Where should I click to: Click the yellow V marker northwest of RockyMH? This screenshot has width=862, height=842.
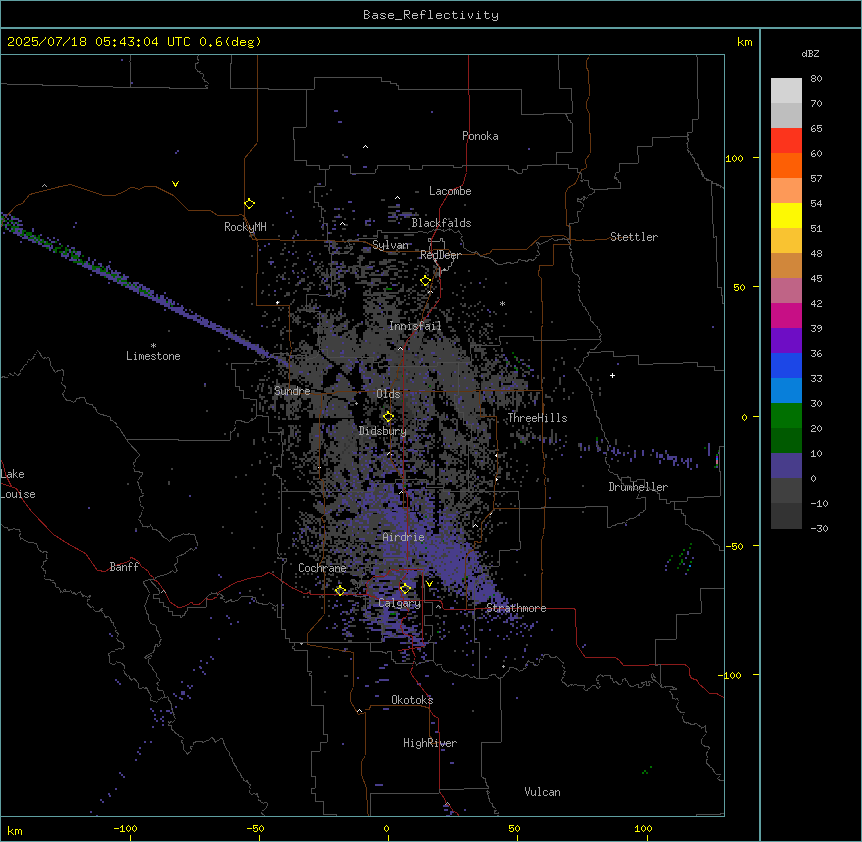175,184
